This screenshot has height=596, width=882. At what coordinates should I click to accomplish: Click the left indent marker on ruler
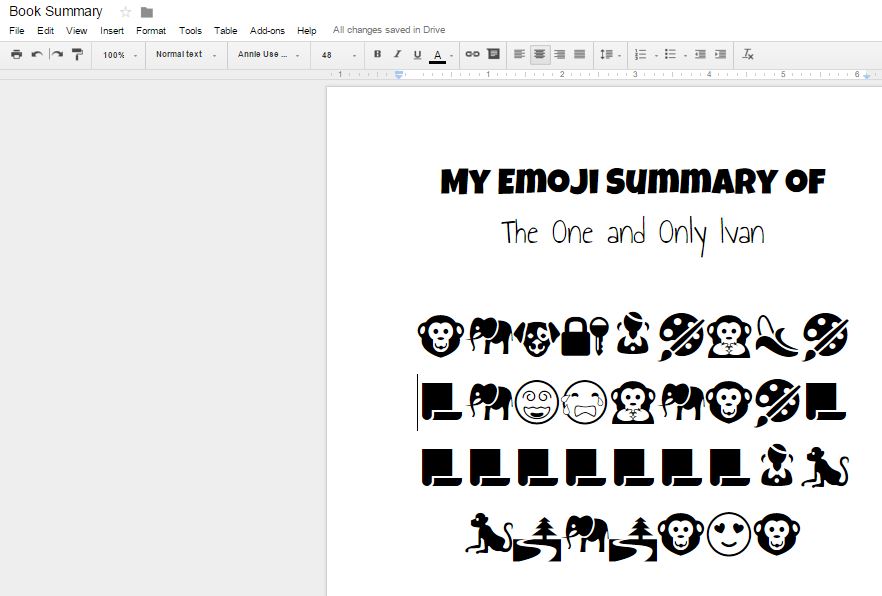coord(399,75)
